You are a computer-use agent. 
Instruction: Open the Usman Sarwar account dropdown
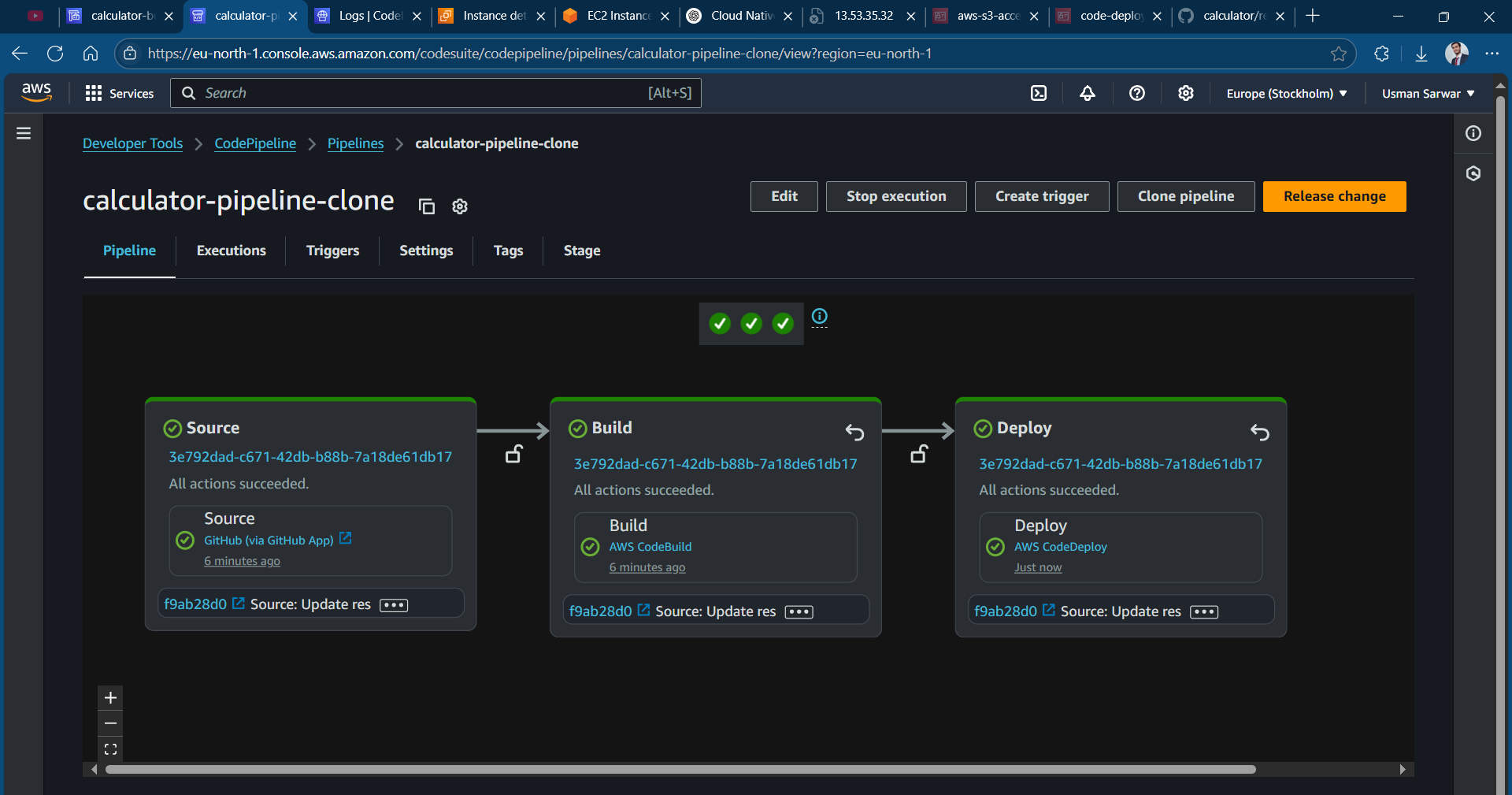pyautogui.click(x=1428, y=93)
